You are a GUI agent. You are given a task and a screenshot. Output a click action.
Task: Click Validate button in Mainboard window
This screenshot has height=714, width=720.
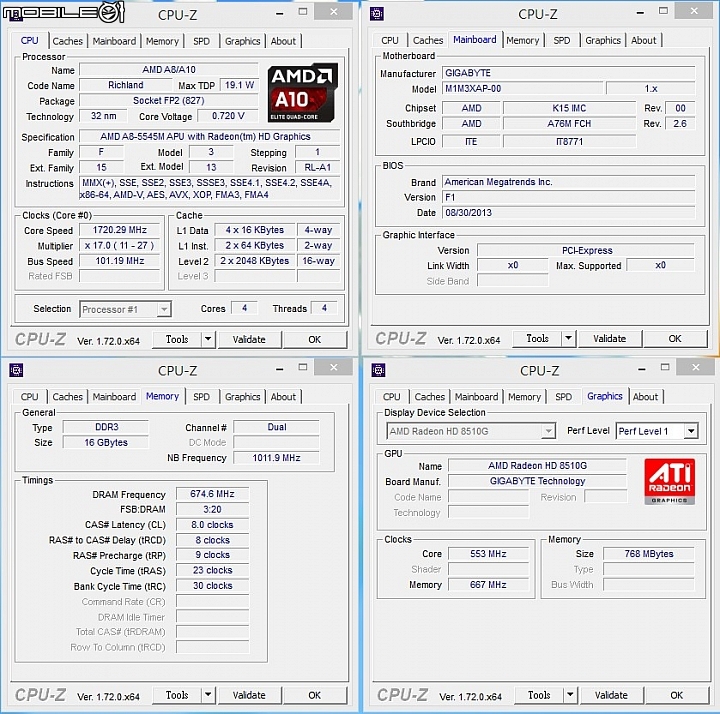(609, 338)
